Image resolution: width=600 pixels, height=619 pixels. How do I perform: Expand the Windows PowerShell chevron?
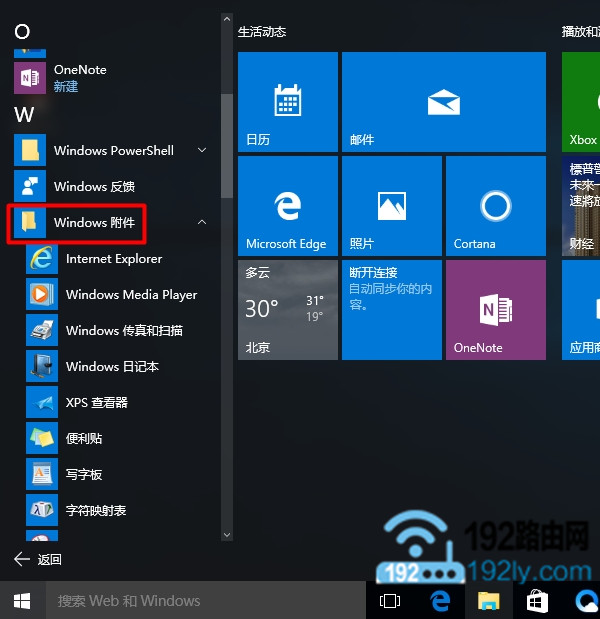tap(202, 150)
